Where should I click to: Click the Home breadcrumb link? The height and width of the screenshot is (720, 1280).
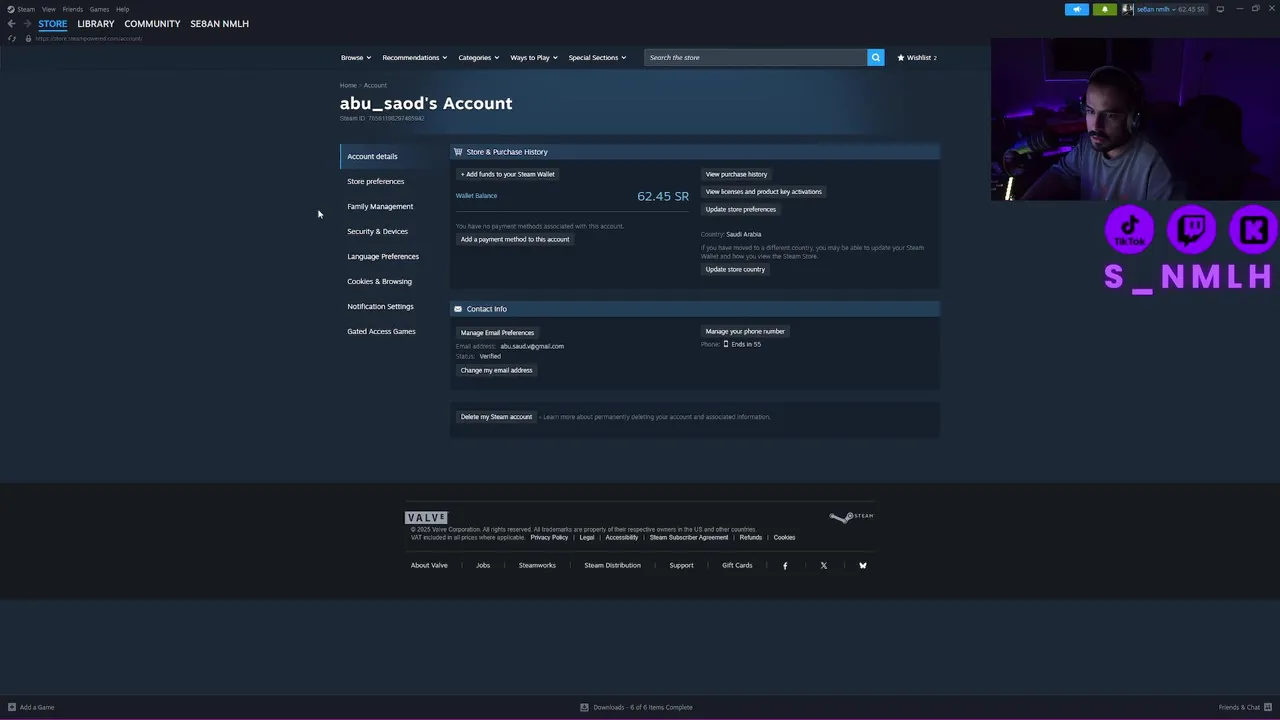[348, 85]
